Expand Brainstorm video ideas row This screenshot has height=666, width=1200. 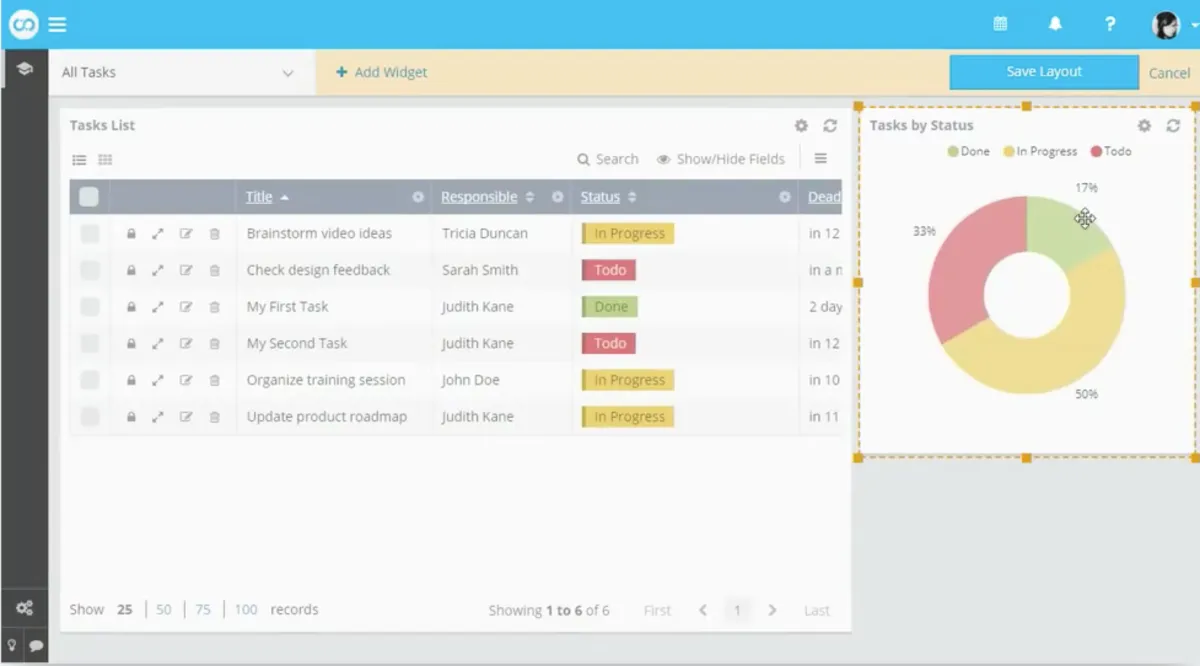pos(158,234)
